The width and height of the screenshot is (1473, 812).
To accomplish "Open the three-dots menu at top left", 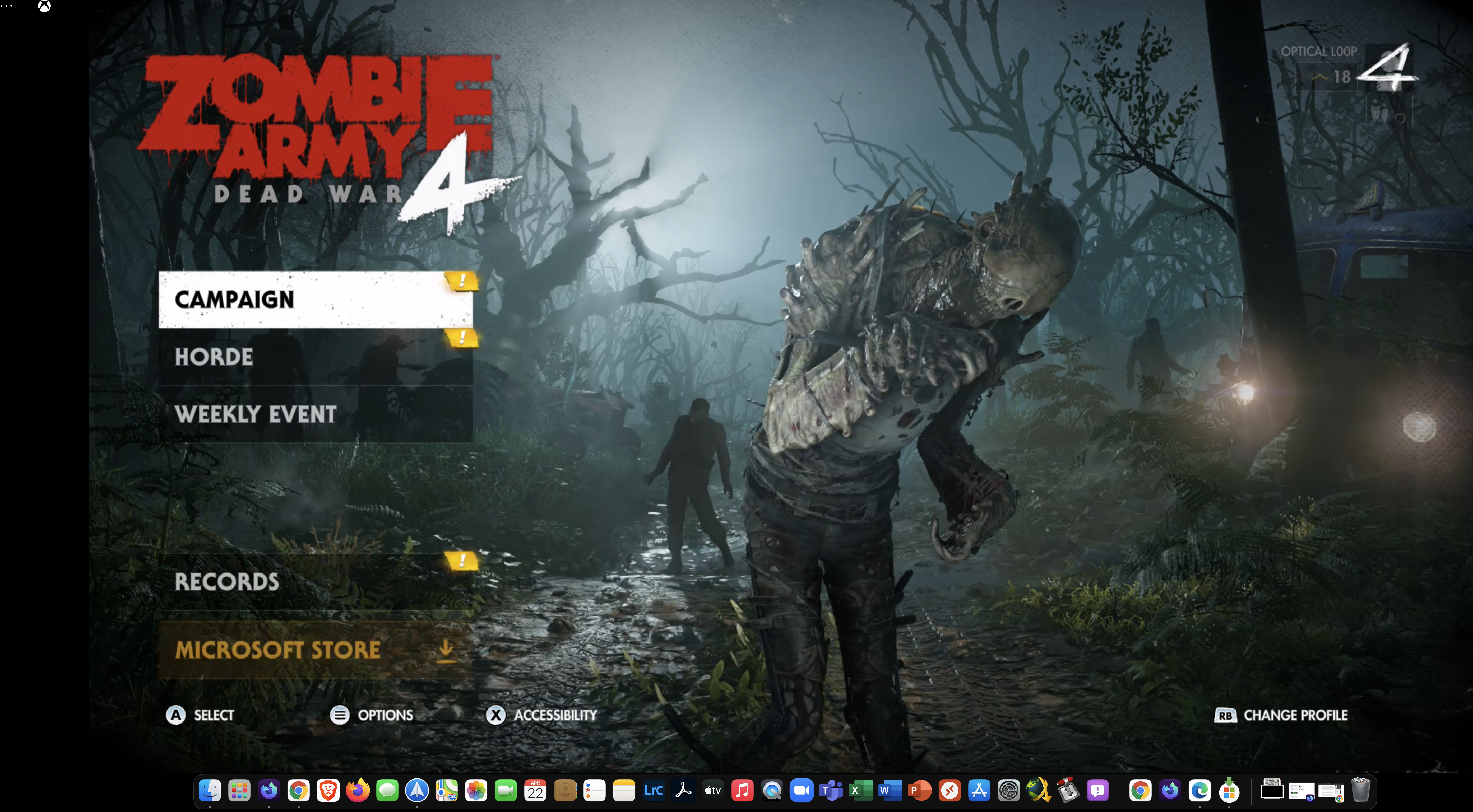I will (6, 6).
